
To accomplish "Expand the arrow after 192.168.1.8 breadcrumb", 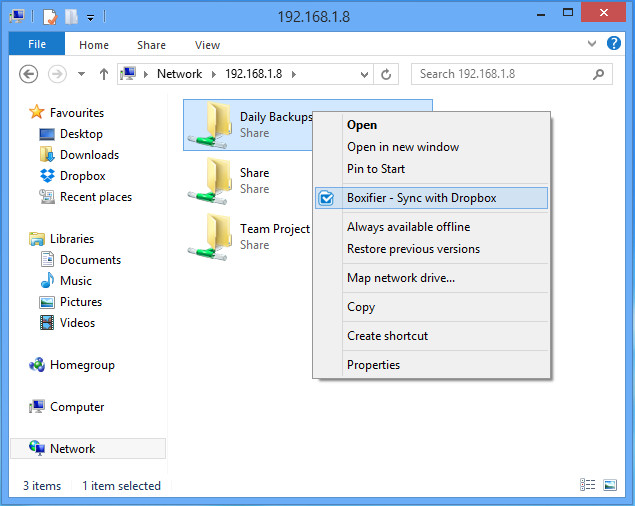I will point(294,74).
